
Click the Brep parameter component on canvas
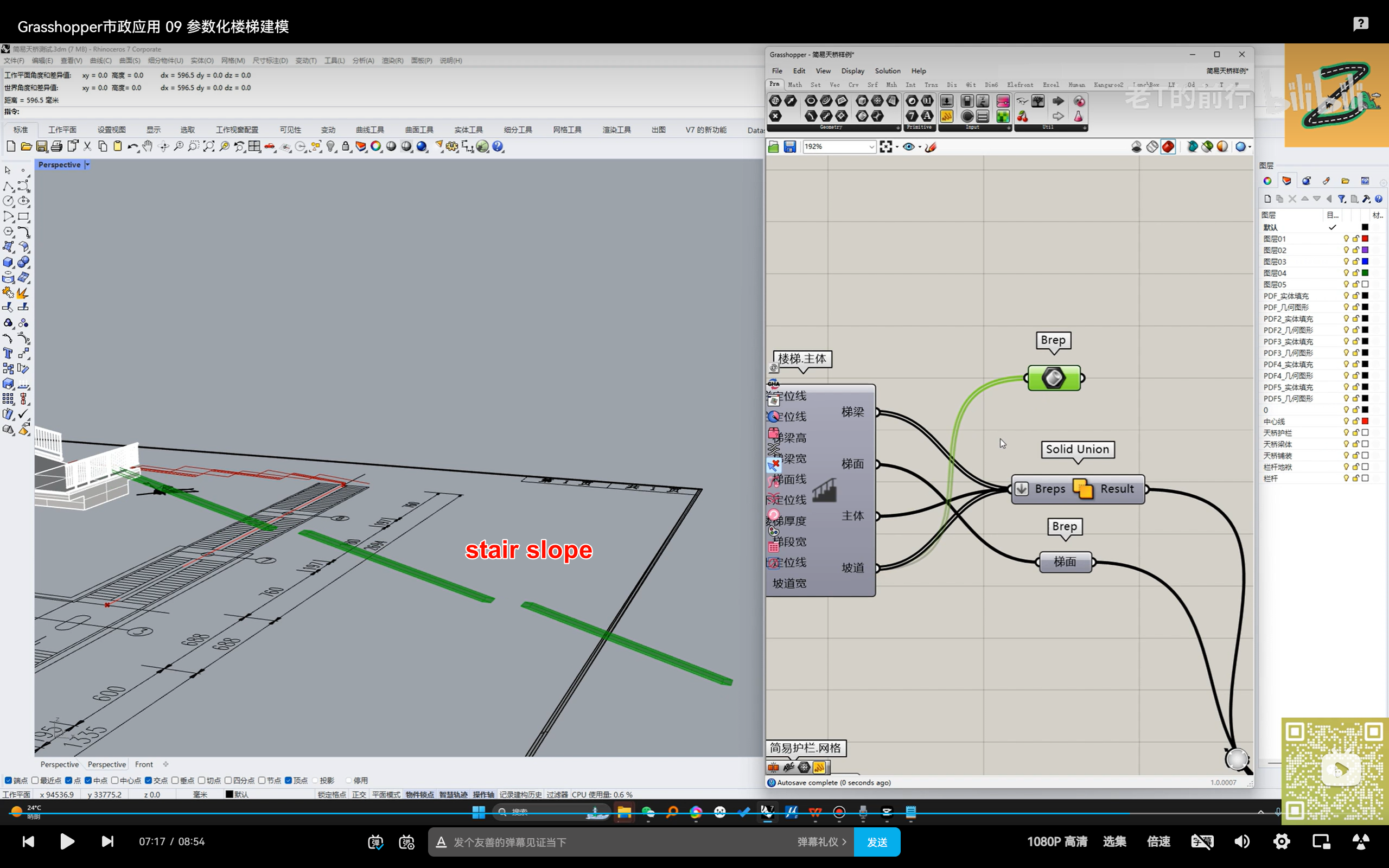point(1054,378)
